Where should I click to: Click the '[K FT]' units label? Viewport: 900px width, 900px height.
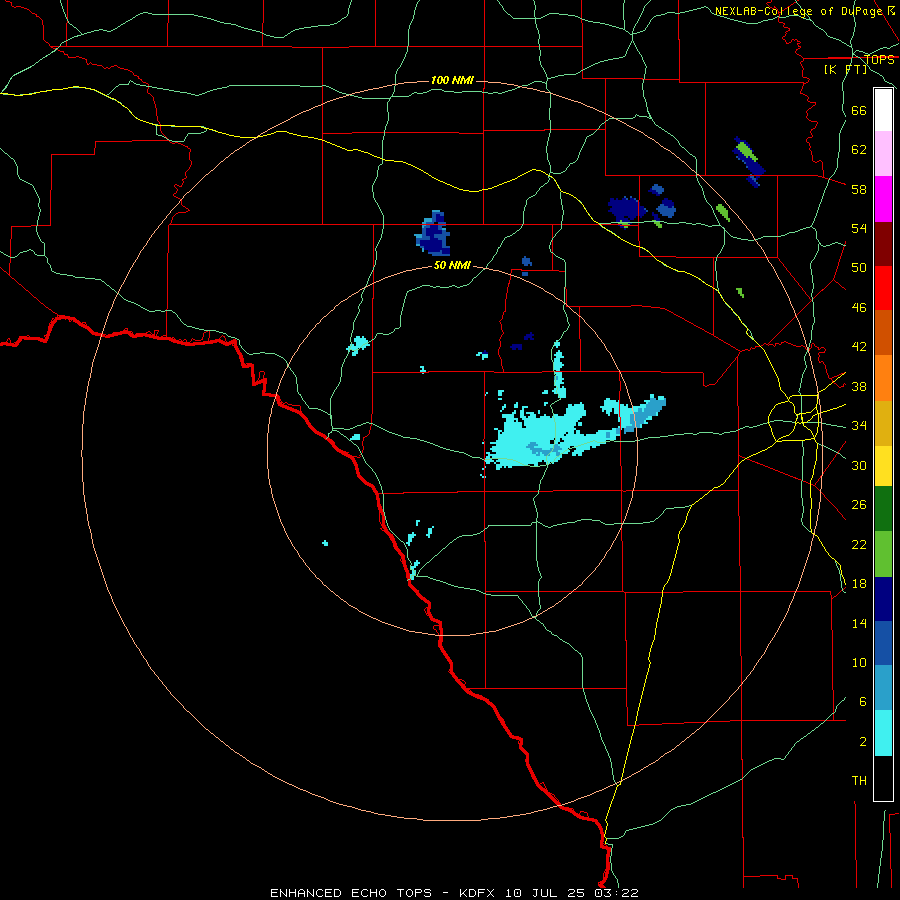coord(845,69)
